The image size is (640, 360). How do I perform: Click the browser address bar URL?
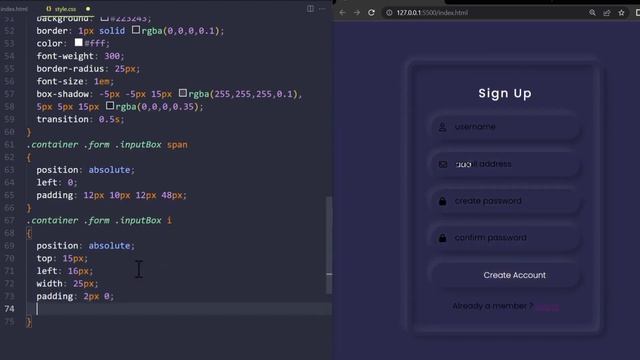(432, 13)
